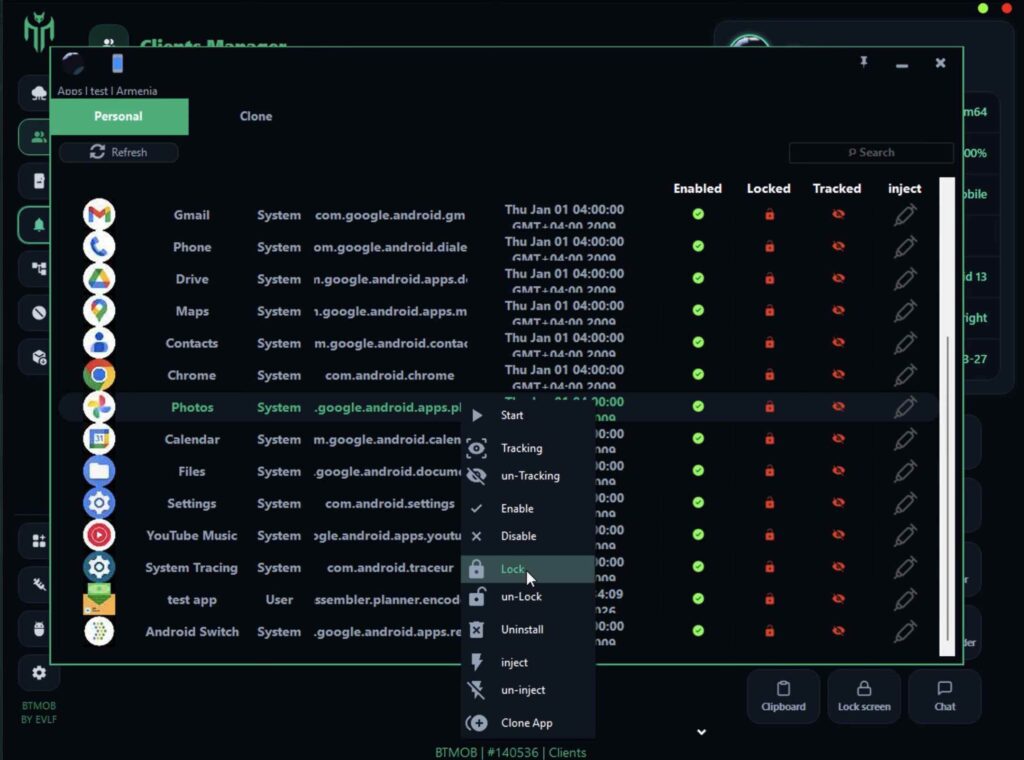Click the Chrome app icon

coord(99,375)
